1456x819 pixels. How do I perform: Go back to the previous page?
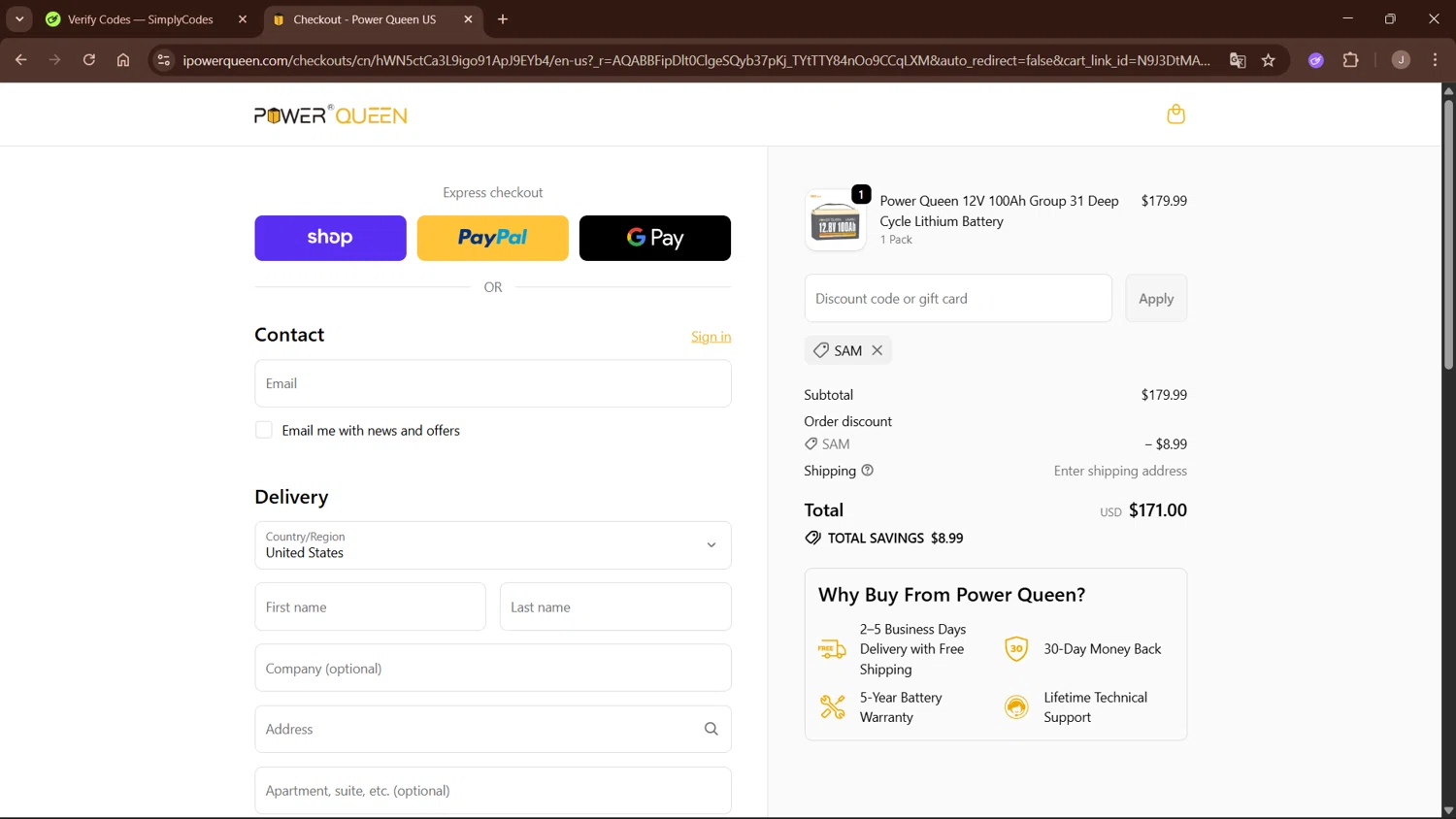[x=21, y=60]
